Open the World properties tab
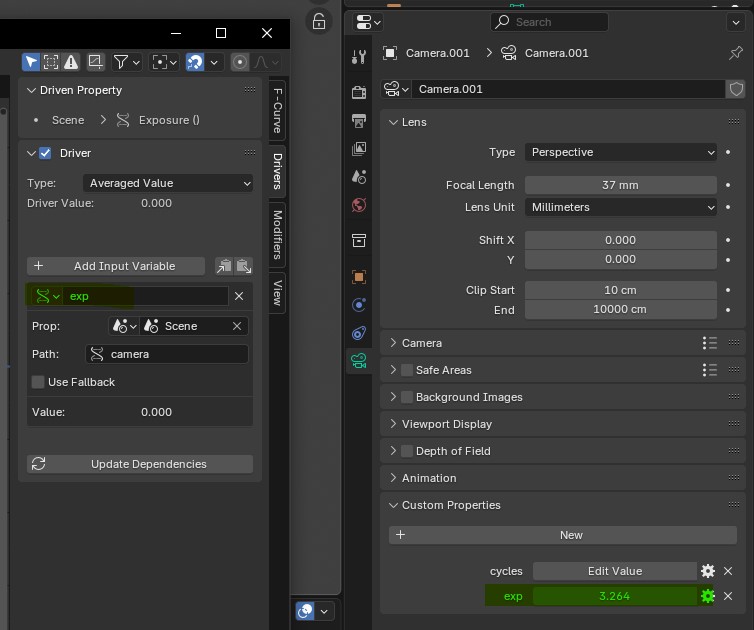This screenshot has height=630, width=754. (x=359, y=205)
